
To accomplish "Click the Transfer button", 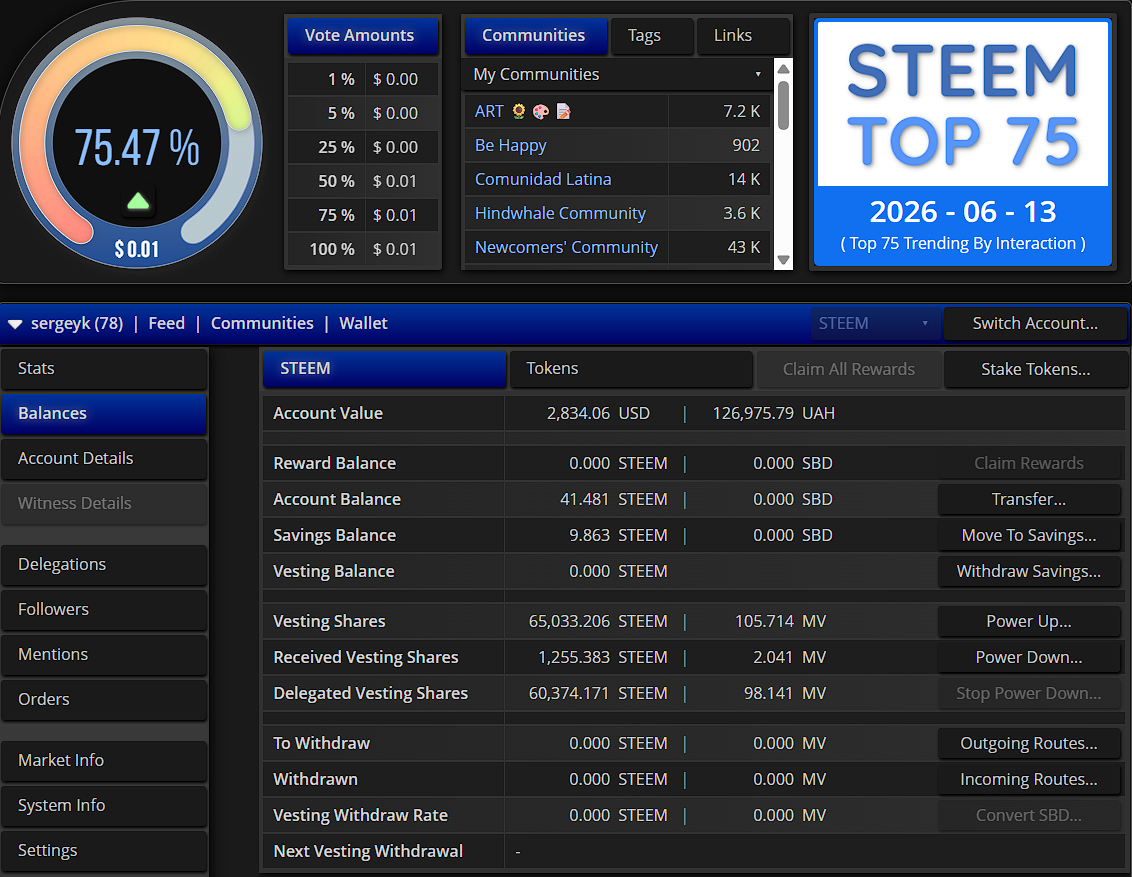I will pyautogui.click(x=1029, y=499).
